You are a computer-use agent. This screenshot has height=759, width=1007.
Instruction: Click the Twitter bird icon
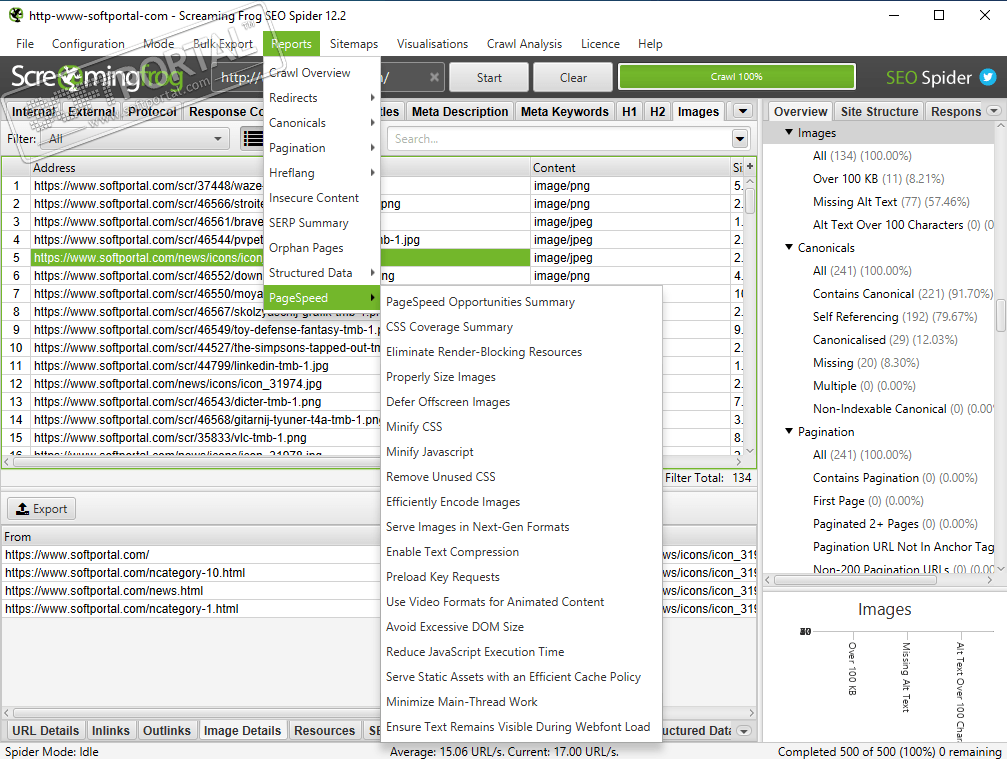pyautogui.click(x=988, y=77)
